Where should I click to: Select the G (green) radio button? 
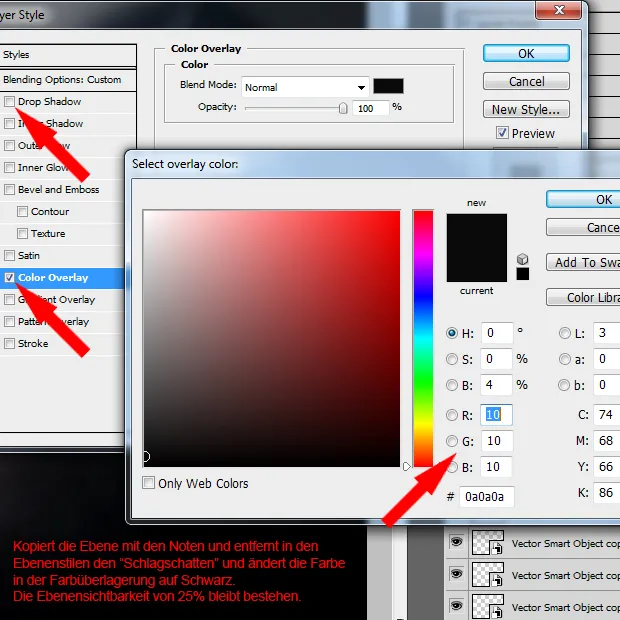click(452, 441)
